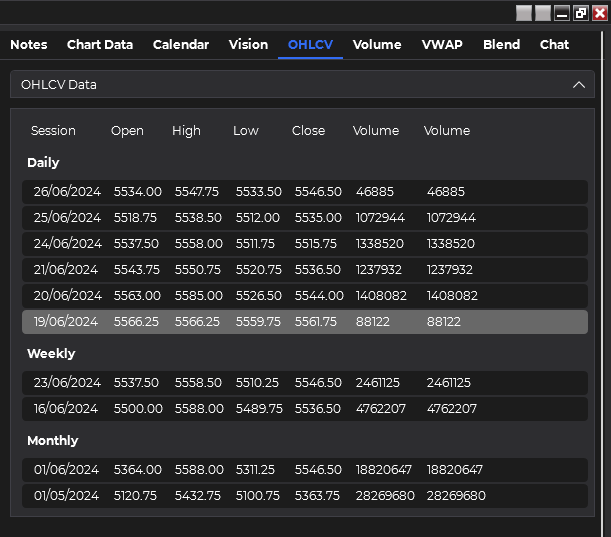Minimize the window with the minimize icon

[x=562, y=13]
